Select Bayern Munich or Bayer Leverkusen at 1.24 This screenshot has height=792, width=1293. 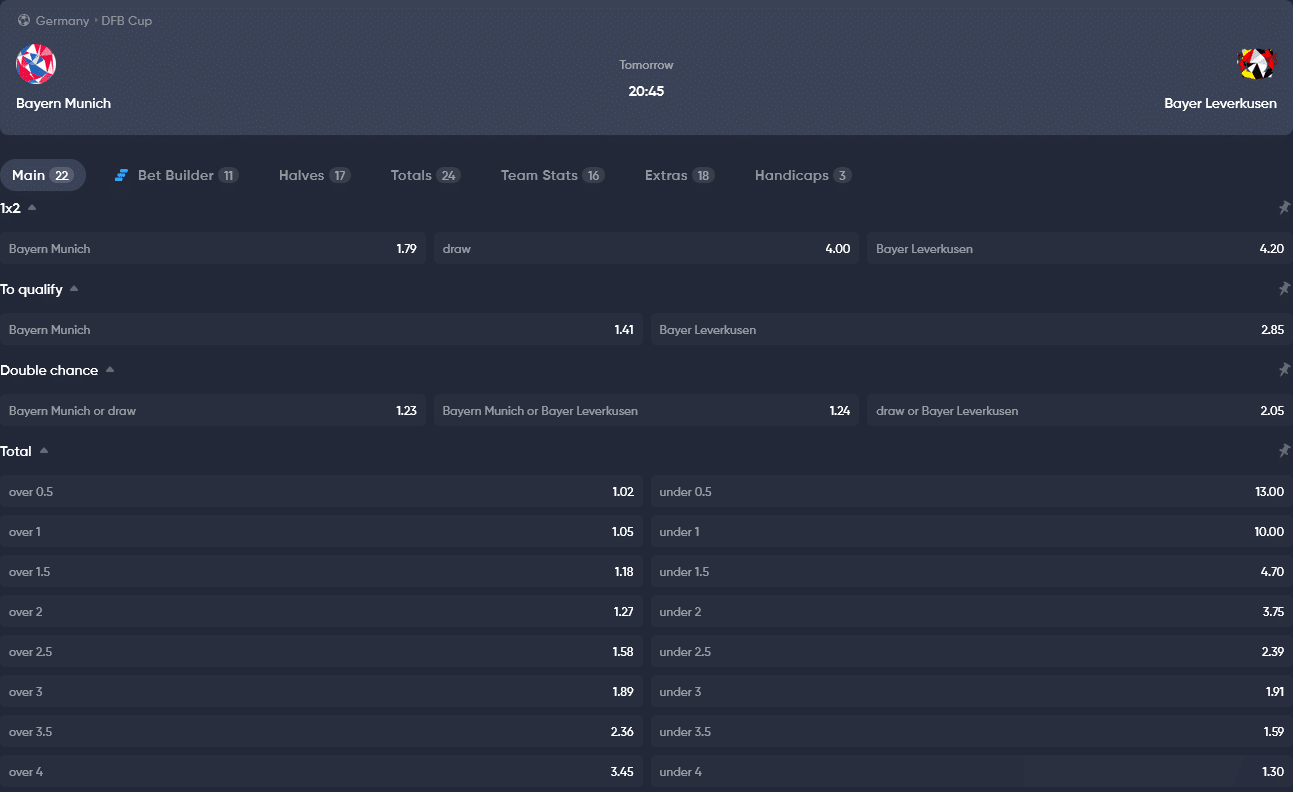click(x=646, y=410)
